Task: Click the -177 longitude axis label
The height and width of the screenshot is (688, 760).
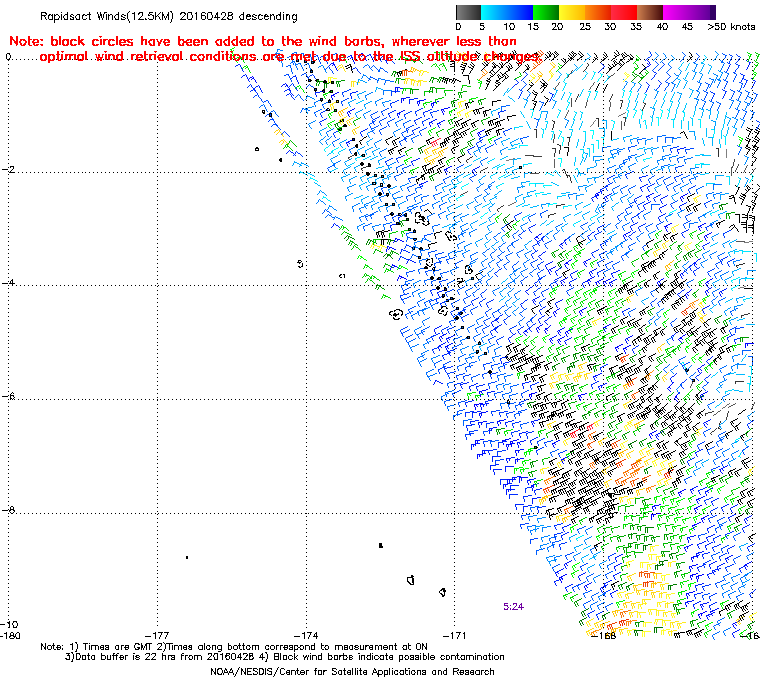Action: pyautogui.click(x=157, y=635)
